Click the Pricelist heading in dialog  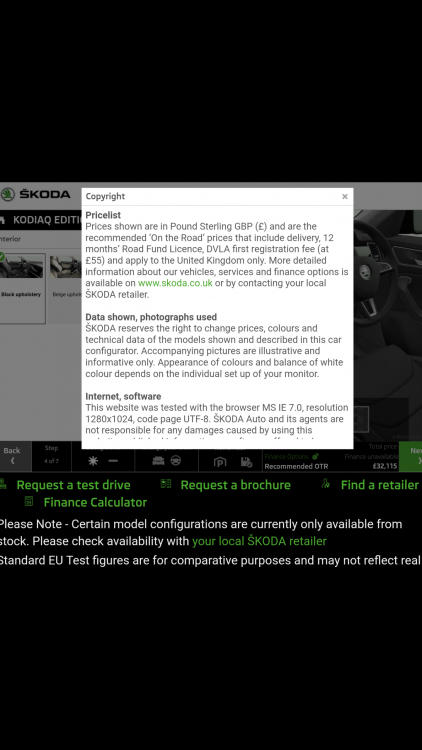103,215
